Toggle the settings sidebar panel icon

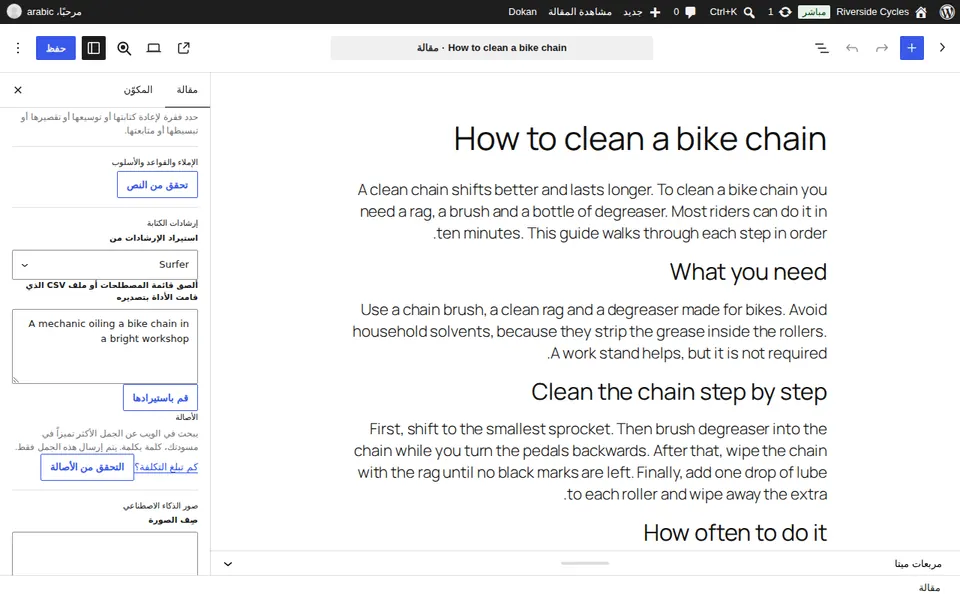tap(94, 48)
